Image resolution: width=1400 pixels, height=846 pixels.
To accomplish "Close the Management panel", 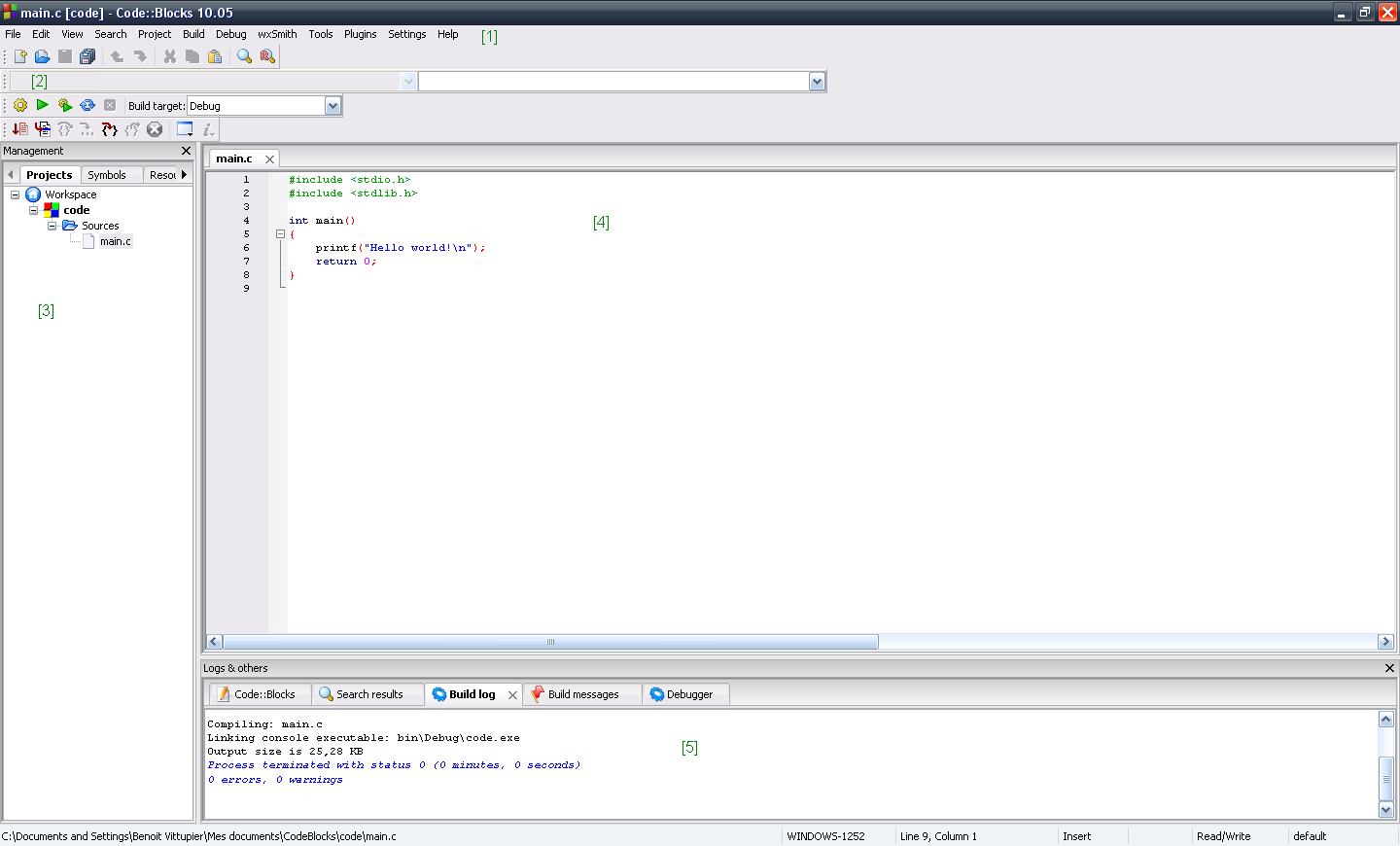I will pyautogui.click(x=187, y=151).
